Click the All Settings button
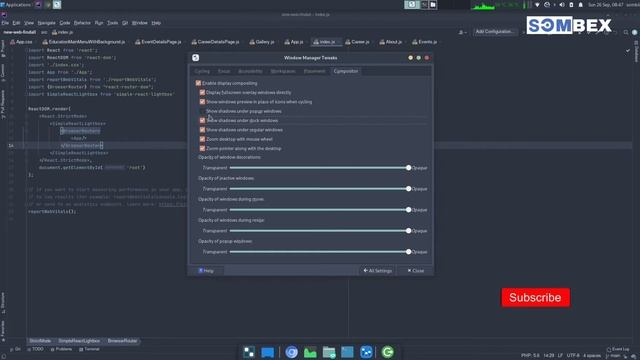 coord(378,271)
